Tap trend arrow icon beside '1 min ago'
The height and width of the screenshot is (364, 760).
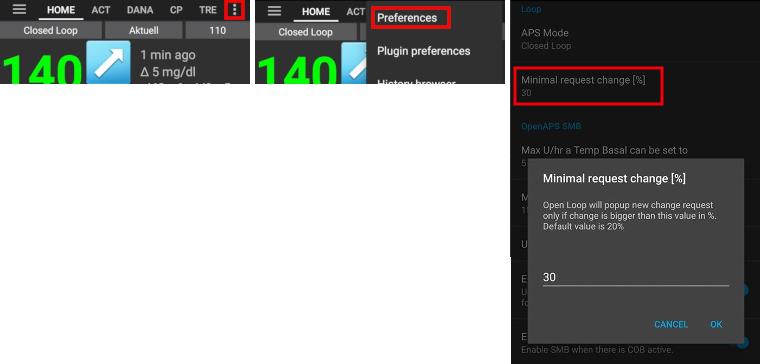coord(108,62)
